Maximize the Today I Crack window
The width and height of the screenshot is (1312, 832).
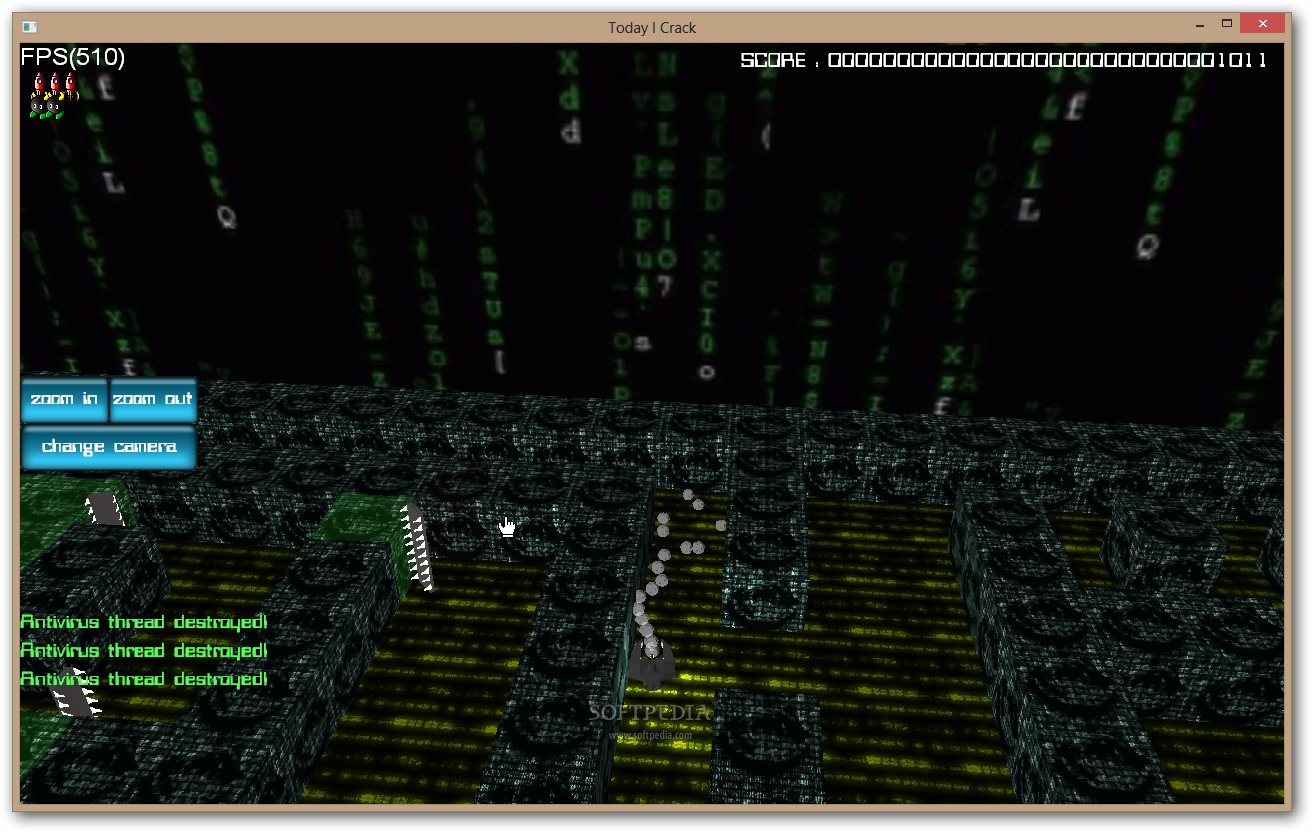[1226, 23]
